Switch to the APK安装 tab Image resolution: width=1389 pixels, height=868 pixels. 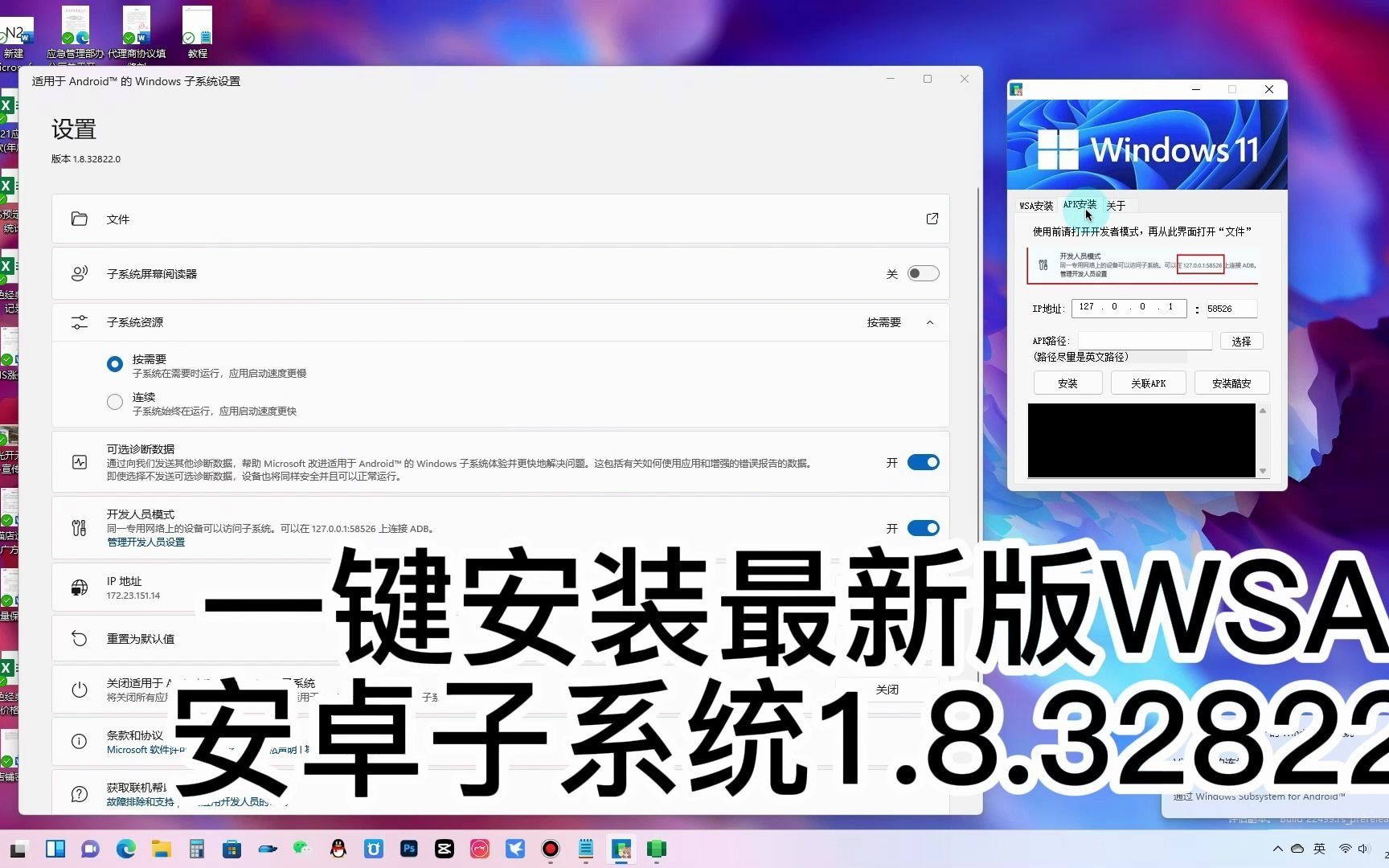click(x=1080, y=204)
